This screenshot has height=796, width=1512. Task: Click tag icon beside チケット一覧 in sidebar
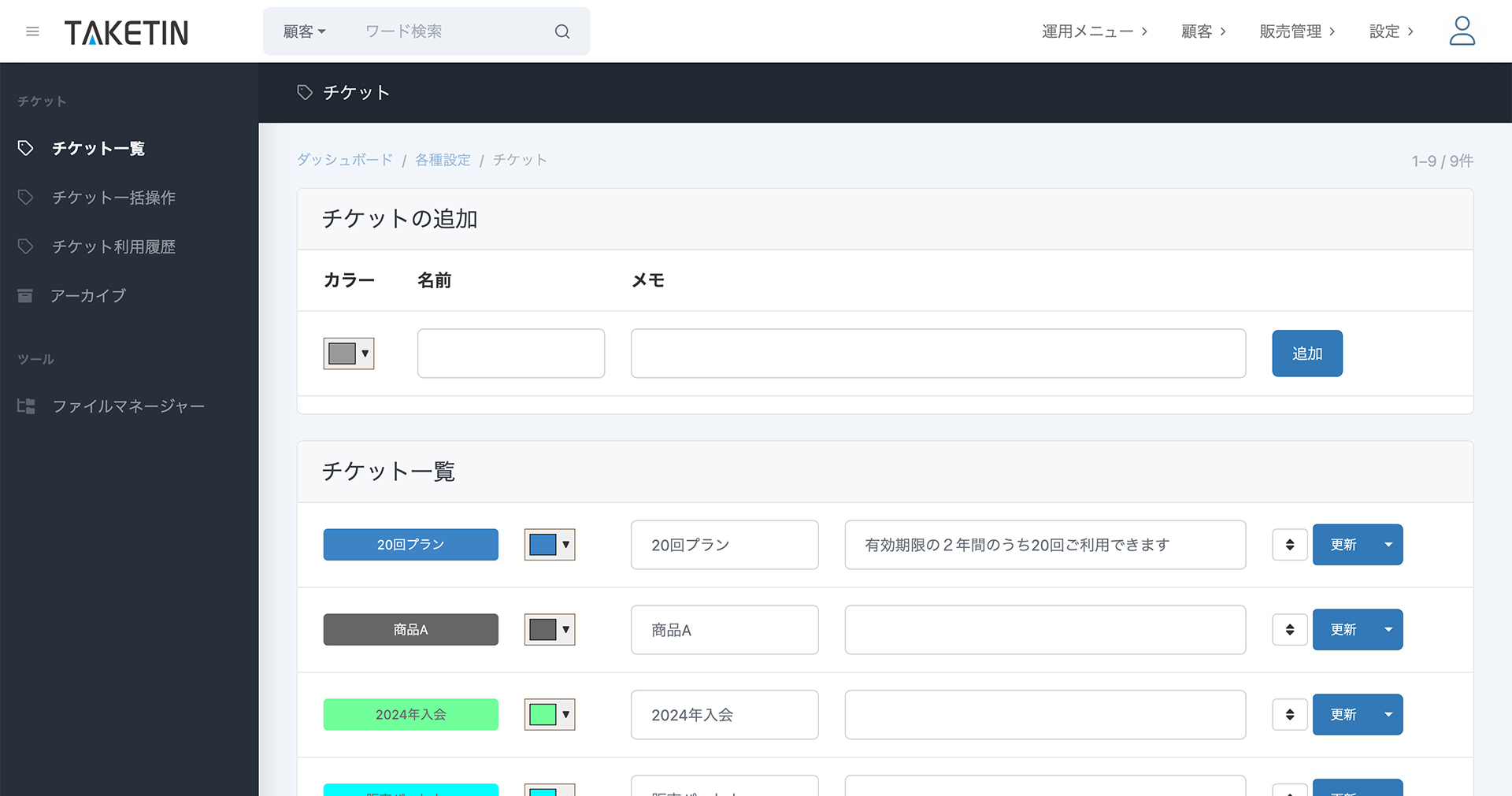pyautogui.click(x=25, y=148)
